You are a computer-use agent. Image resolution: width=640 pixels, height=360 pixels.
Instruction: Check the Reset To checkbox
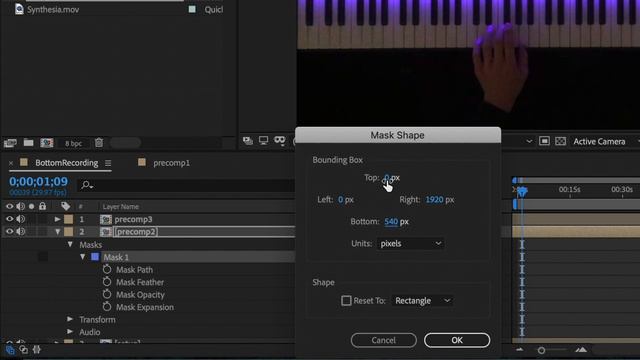pos(346,301)
